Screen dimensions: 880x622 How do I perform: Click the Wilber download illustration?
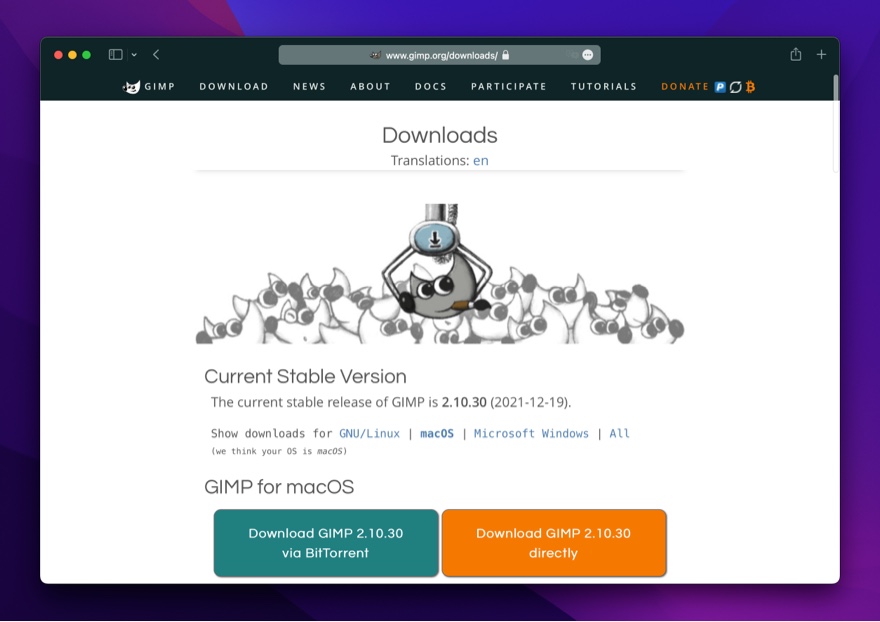click(x=439, y=273)
